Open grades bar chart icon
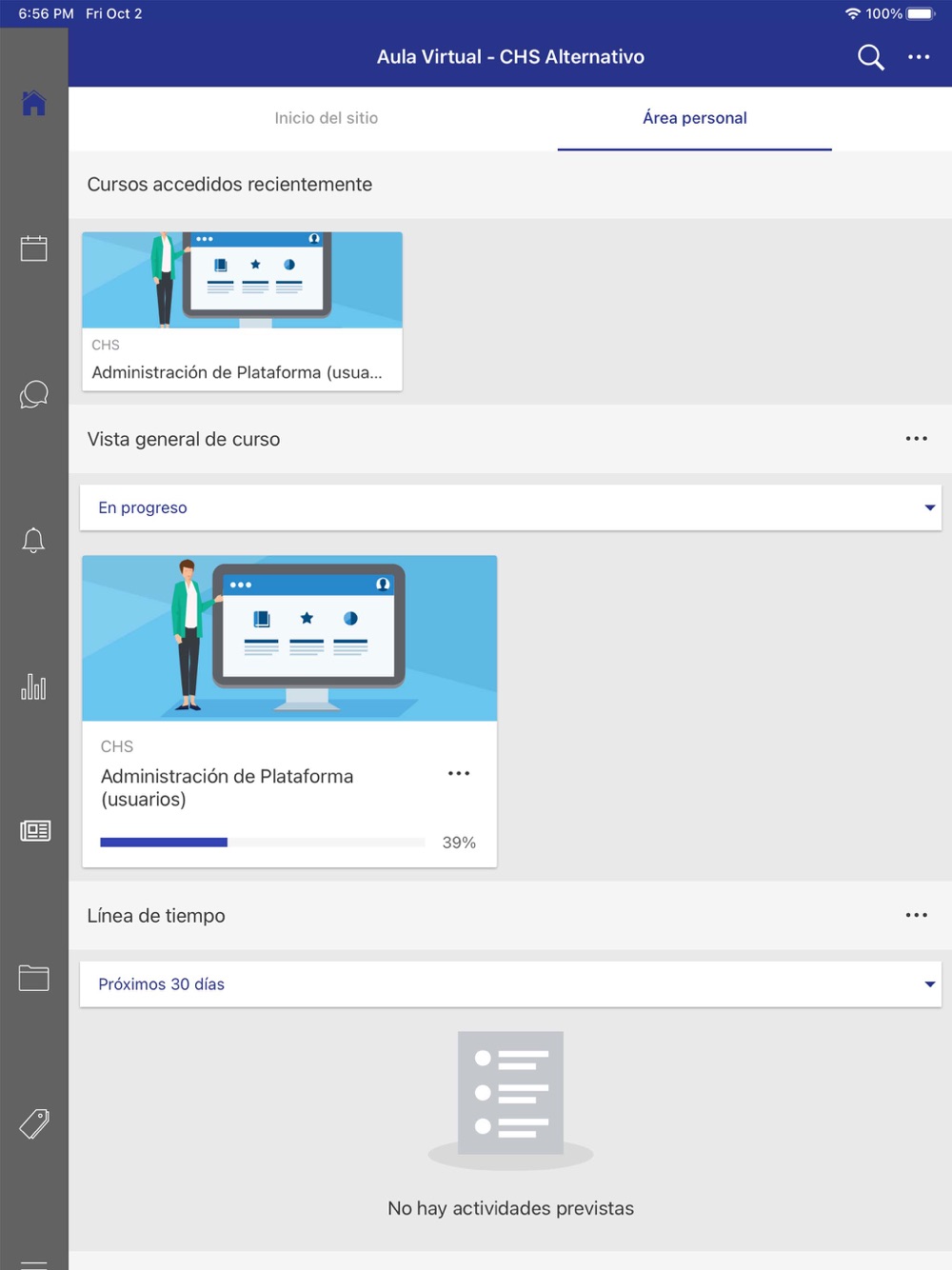 click(33, 685)
